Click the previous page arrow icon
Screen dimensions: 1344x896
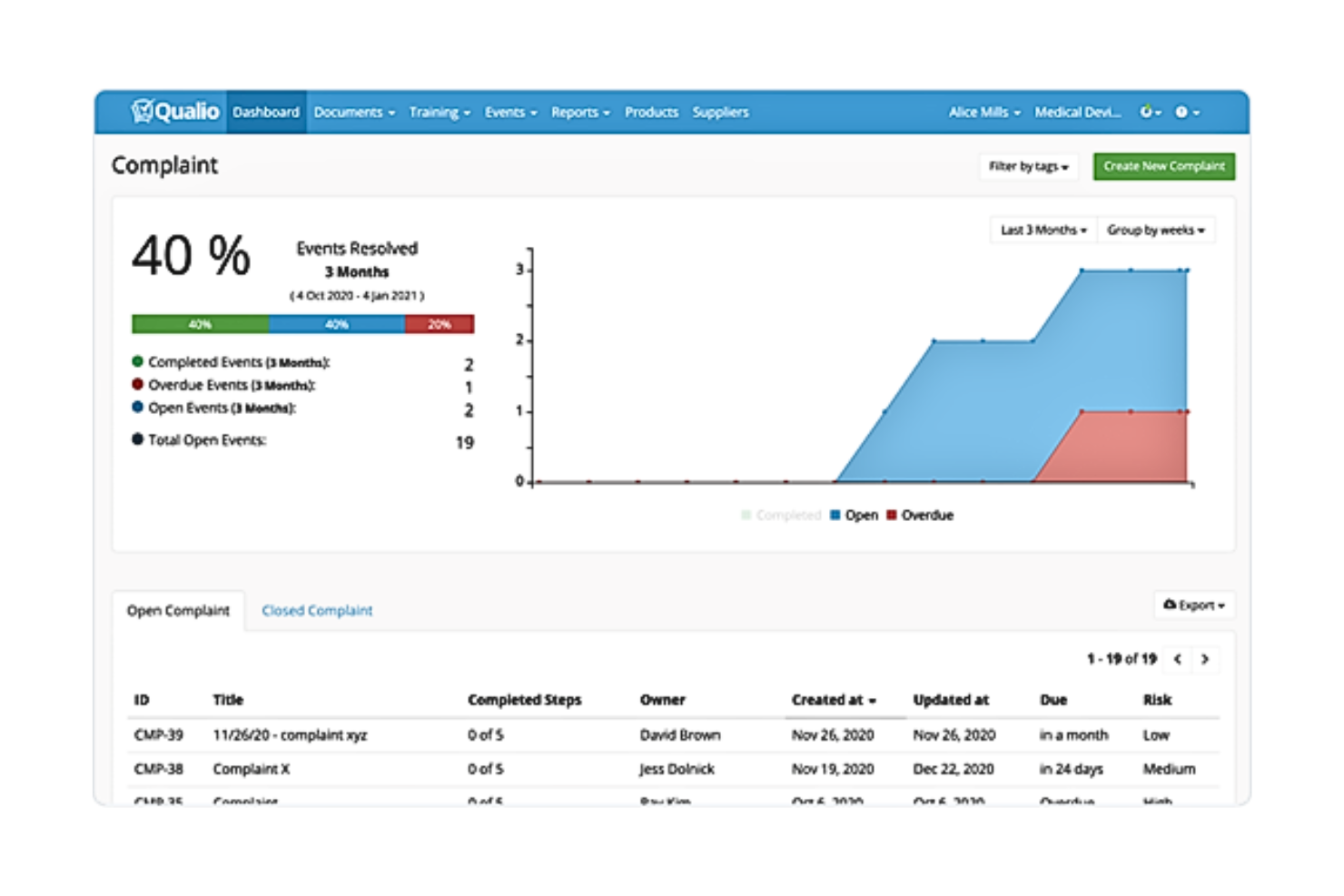click(x=1178, y=660)
